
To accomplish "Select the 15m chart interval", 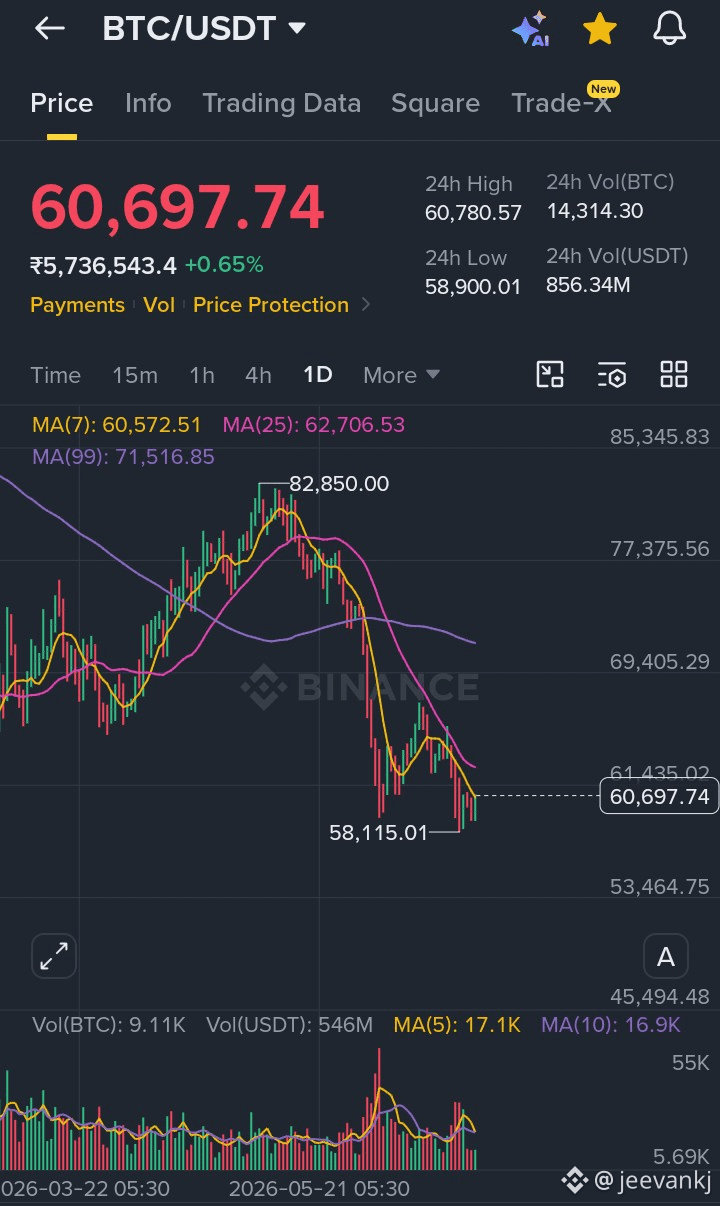I will point(135,375).
